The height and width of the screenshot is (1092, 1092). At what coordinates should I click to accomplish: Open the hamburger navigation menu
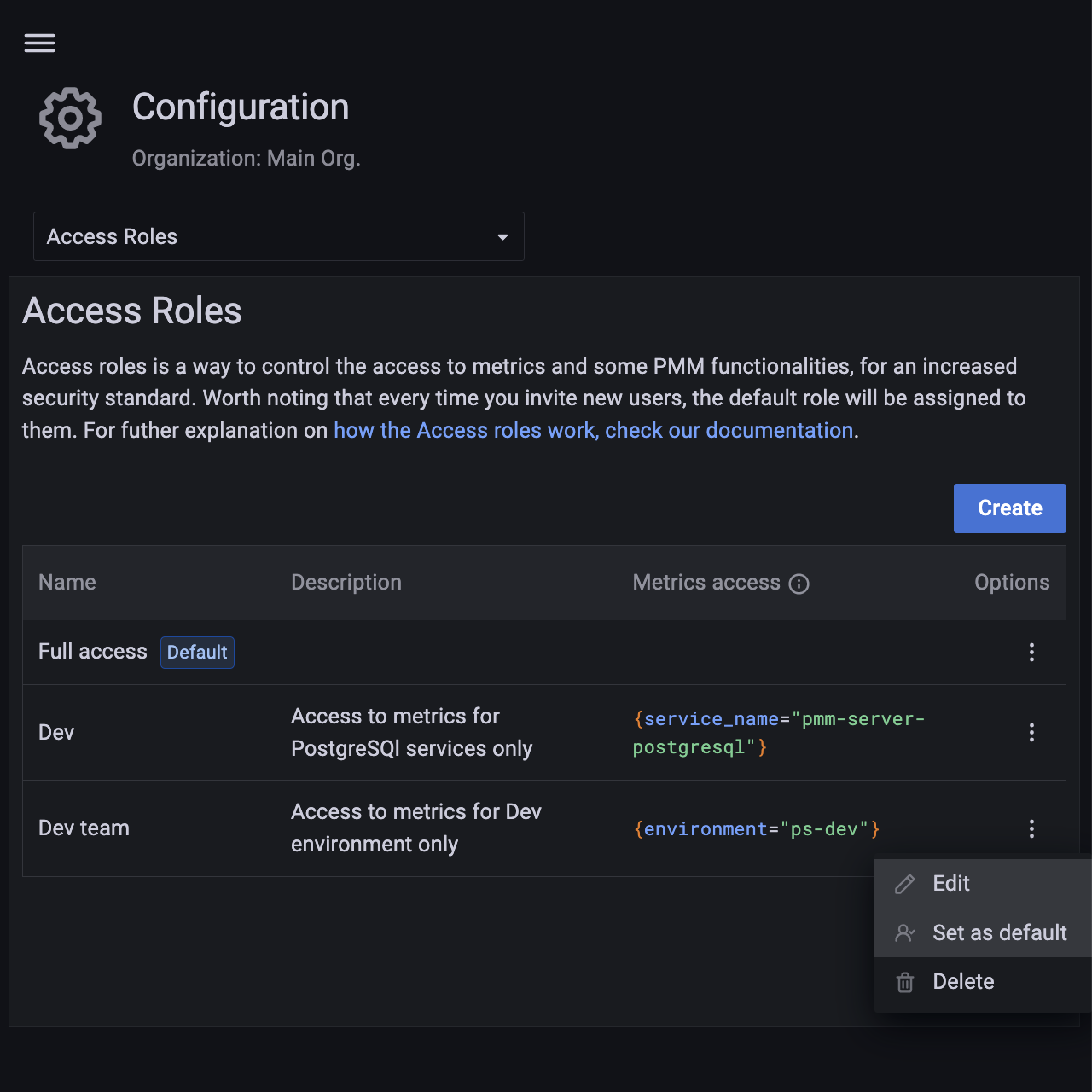39,43
